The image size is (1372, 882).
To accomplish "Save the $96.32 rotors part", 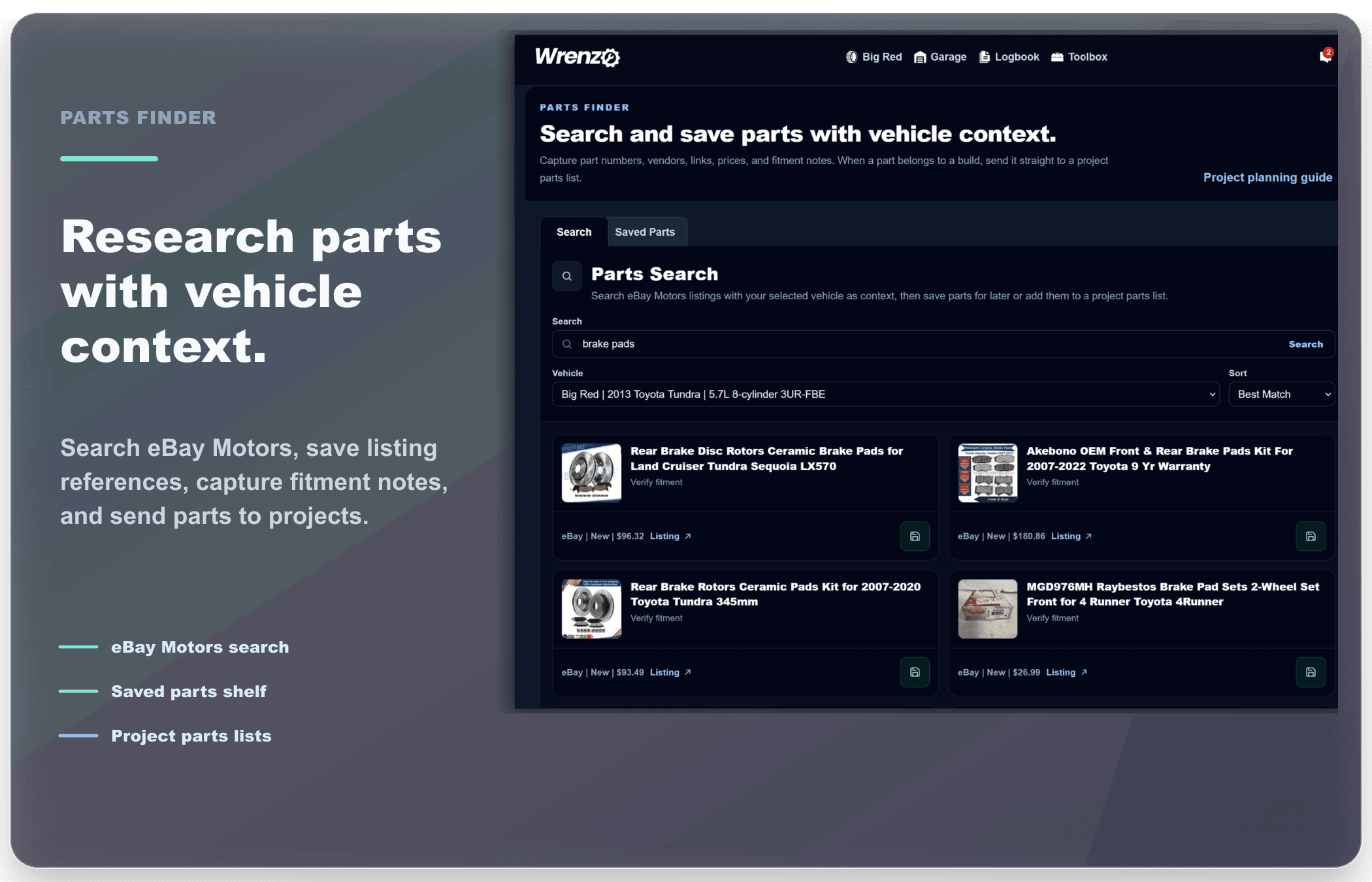I will coord(915,536).
